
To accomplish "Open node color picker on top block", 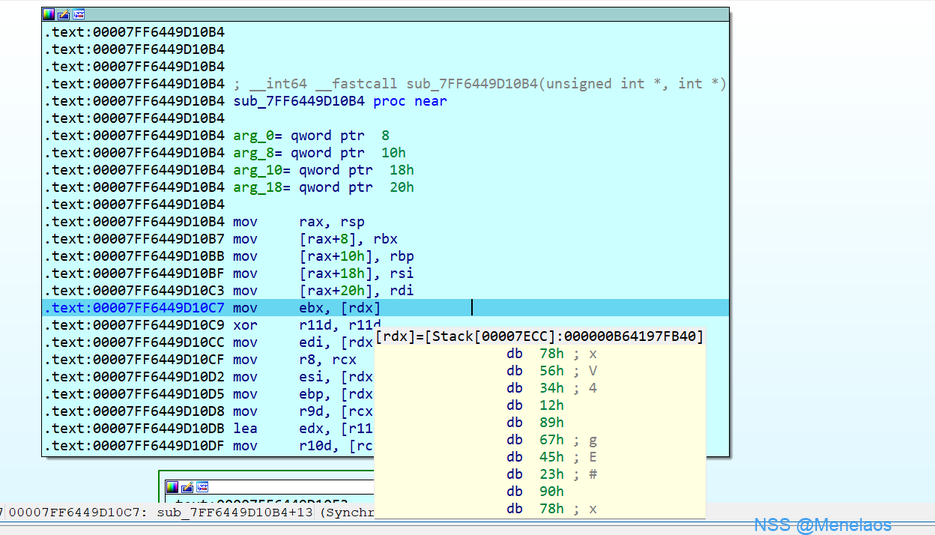I will [49, 15].
